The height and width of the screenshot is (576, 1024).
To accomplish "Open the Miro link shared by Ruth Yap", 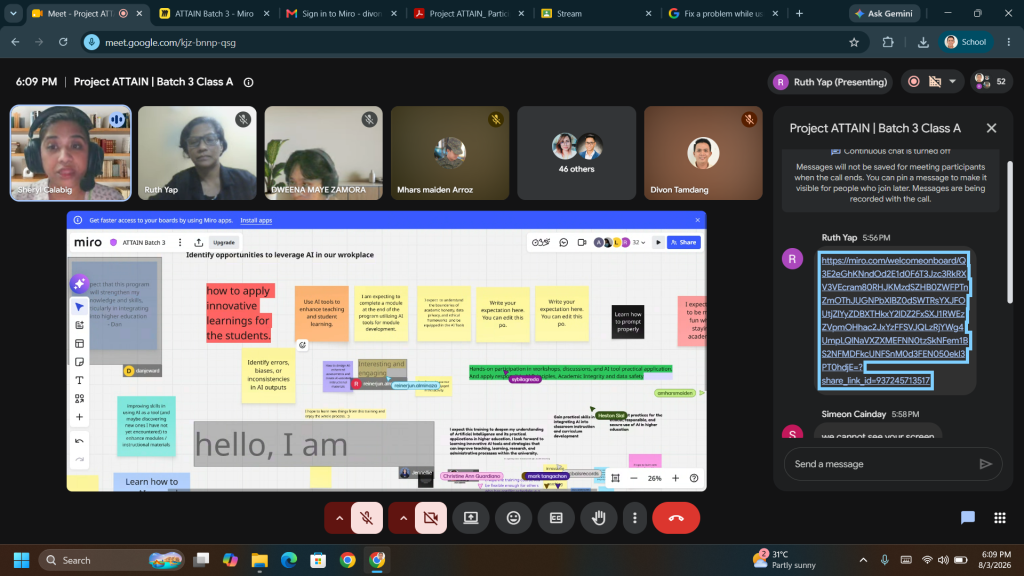I will tap(894, 320).
